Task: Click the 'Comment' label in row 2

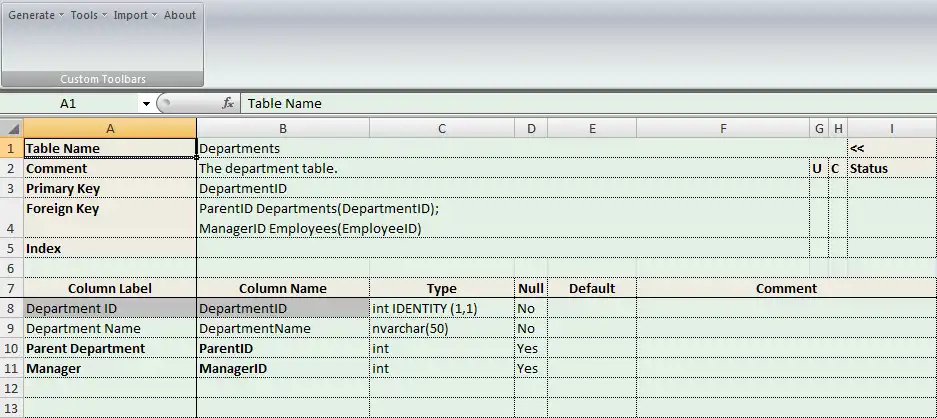Action: (x=110, y=169)
